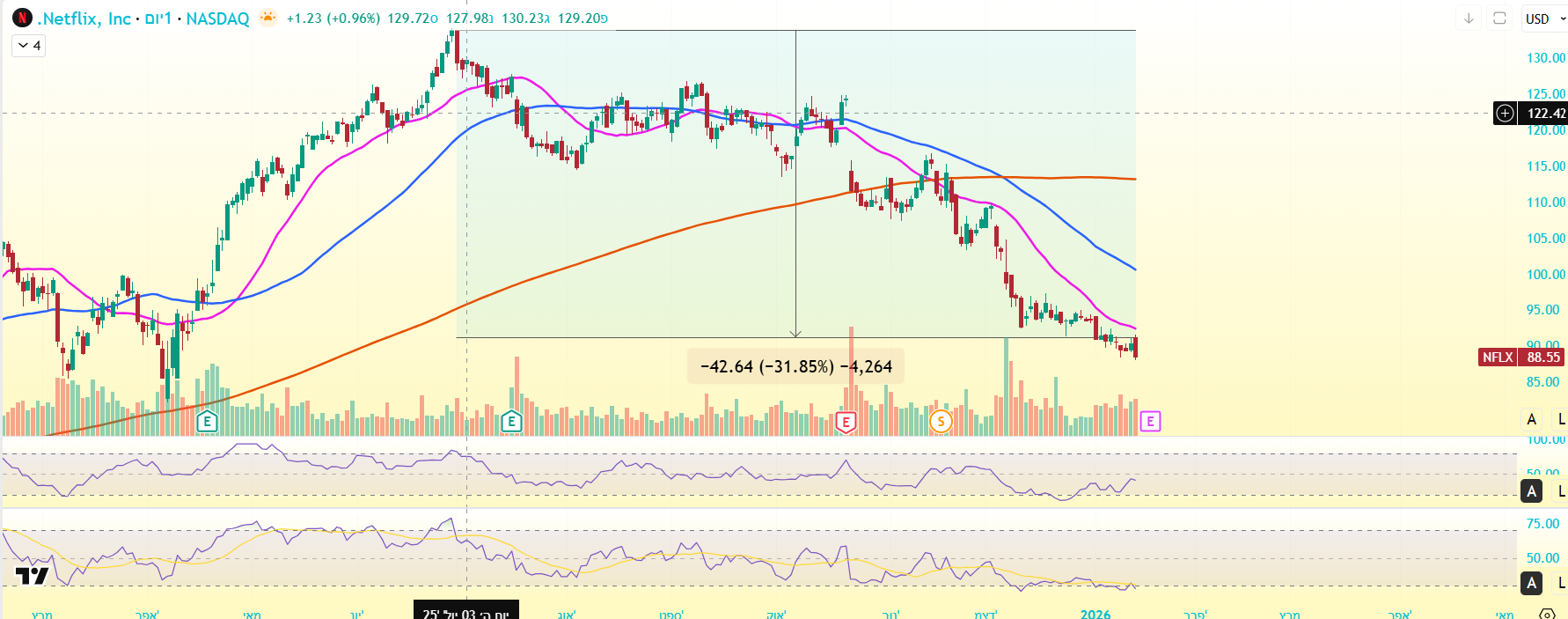Click the down arrow button beside USD
The width and height of the screenshot is (1568, 619).
click(1469, 18)
